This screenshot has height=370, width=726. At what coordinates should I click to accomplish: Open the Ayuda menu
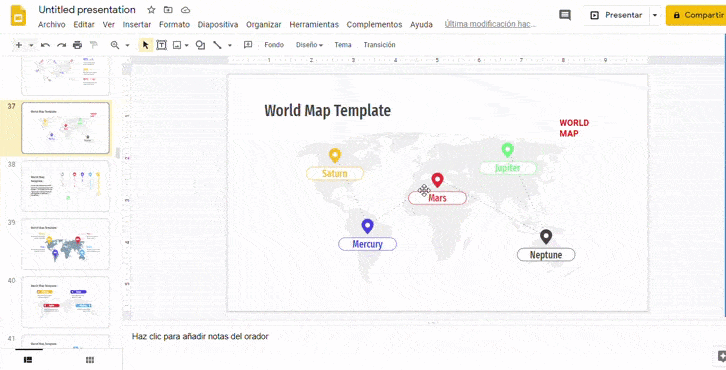click(x=421, y=25)
